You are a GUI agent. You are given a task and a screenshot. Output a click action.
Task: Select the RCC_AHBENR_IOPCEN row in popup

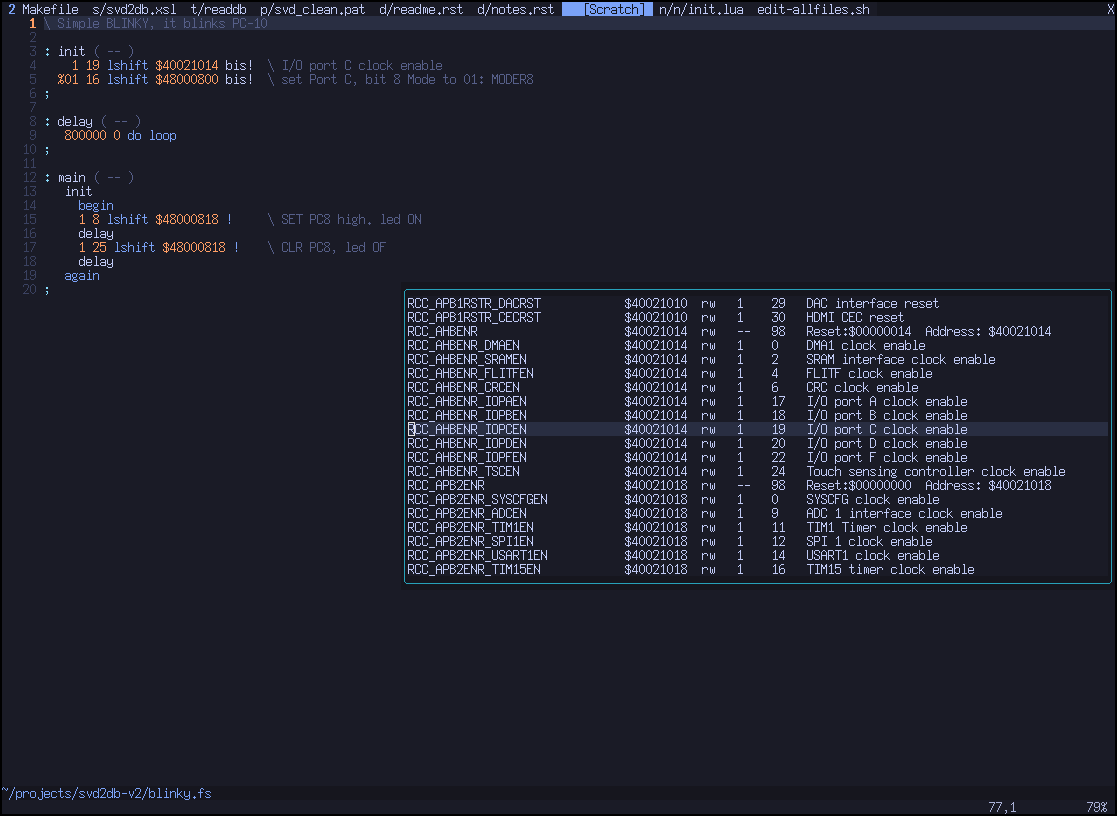466,429
